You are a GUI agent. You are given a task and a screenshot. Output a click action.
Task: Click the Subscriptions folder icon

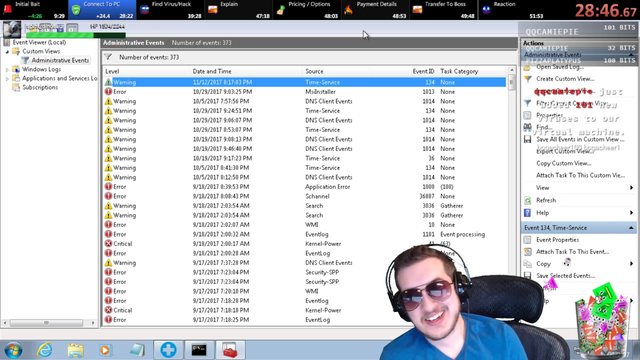click(16, 87)
